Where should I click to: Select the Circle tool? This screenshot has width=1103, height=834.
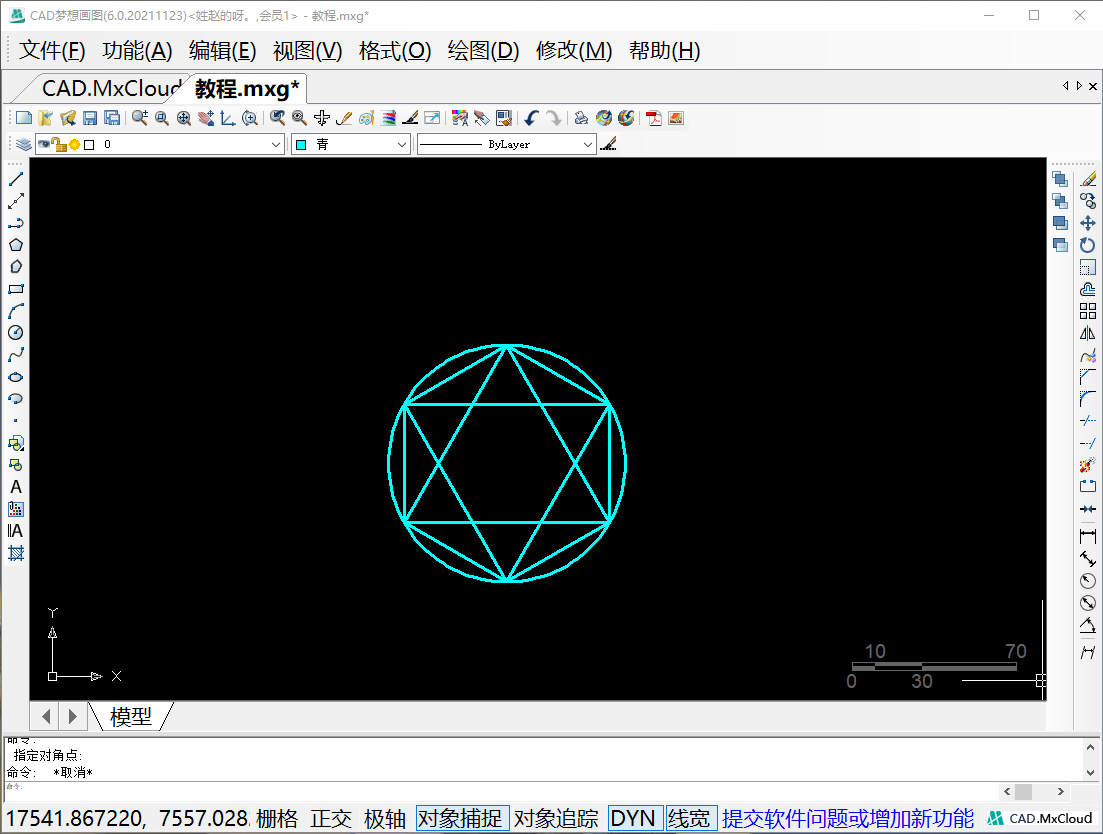tap(15, 333)
